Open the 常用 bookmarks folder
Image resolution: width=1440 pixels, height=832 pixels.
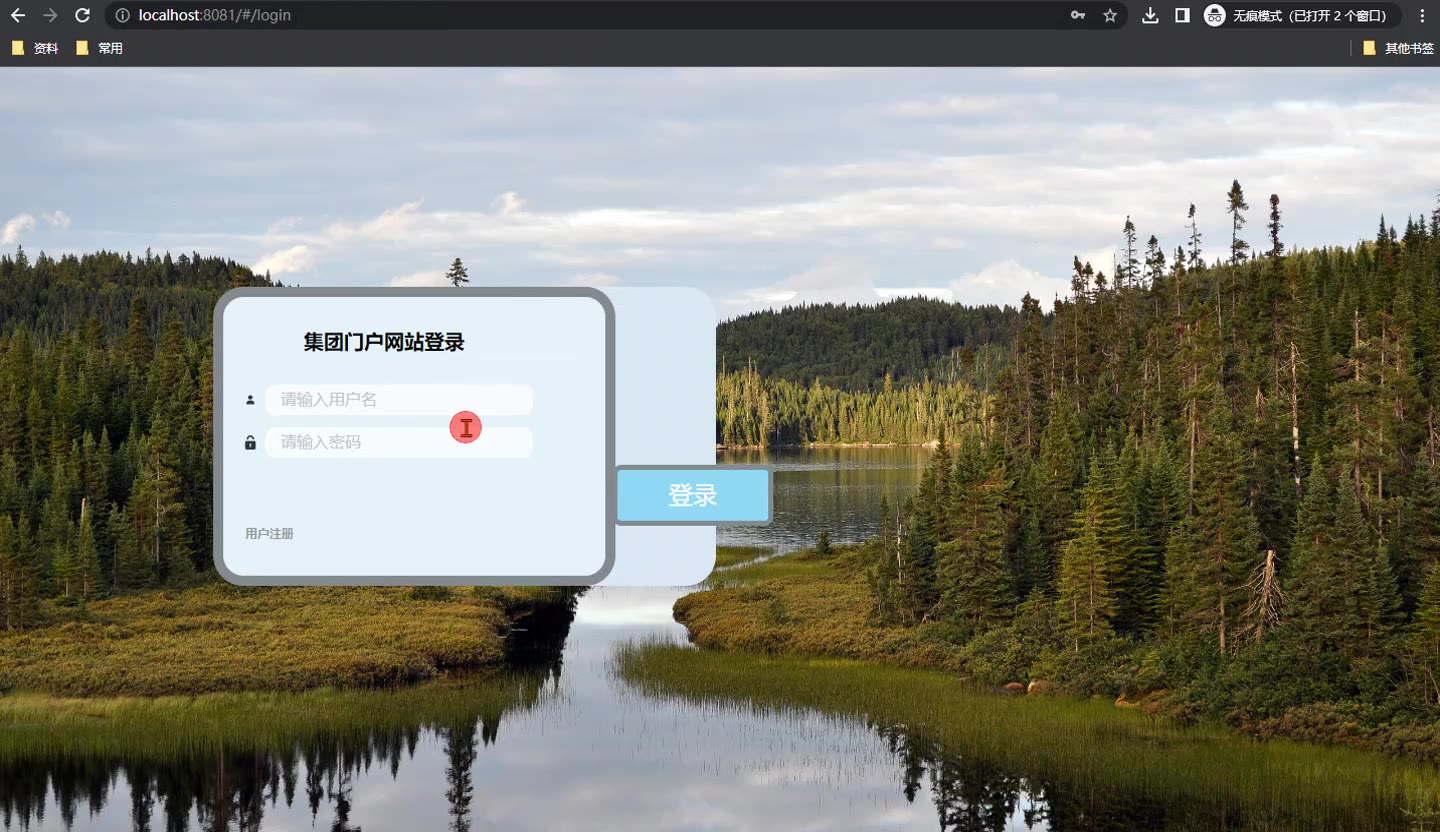pyautogui.click(x=99, y=48)
